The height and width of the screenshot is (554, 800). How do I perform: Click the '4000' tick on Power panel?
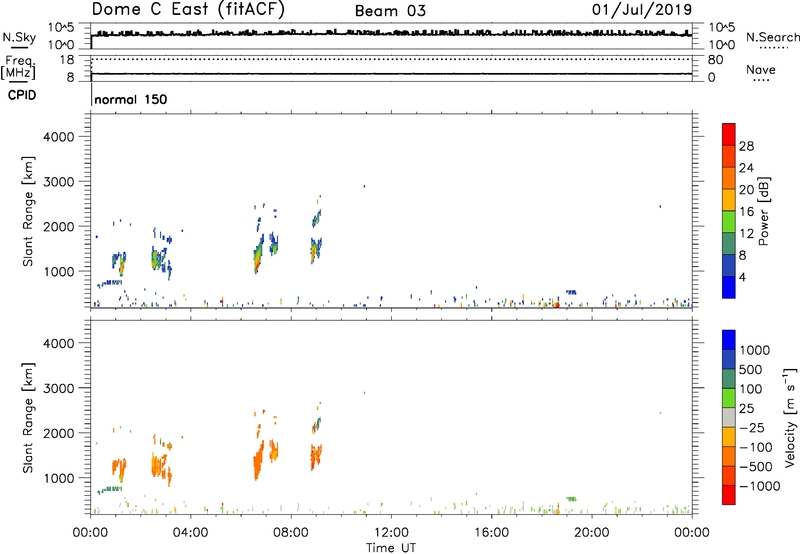tap(58, 137)
